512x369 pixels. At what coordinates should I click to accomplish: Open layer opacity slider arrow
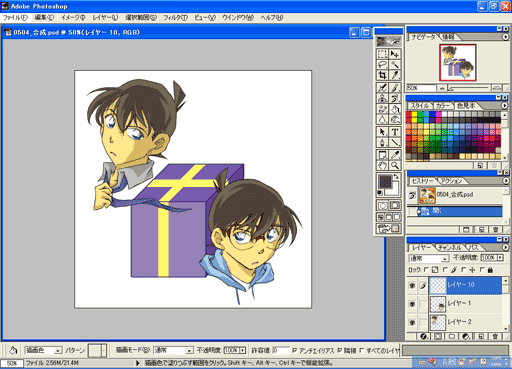point(500,258)
